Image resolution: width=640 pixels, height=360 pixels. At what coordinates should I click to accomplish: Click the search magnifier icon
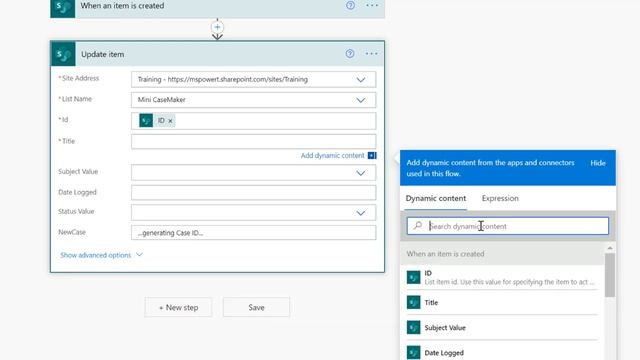point(418,226)
